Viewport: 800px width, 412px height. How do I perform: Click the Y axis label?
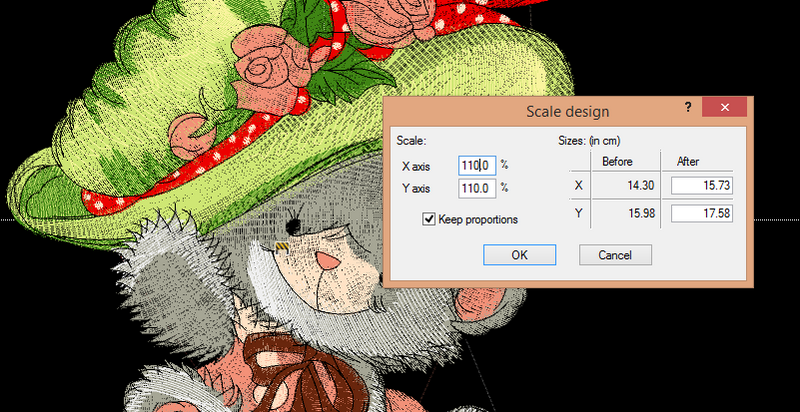416,189
